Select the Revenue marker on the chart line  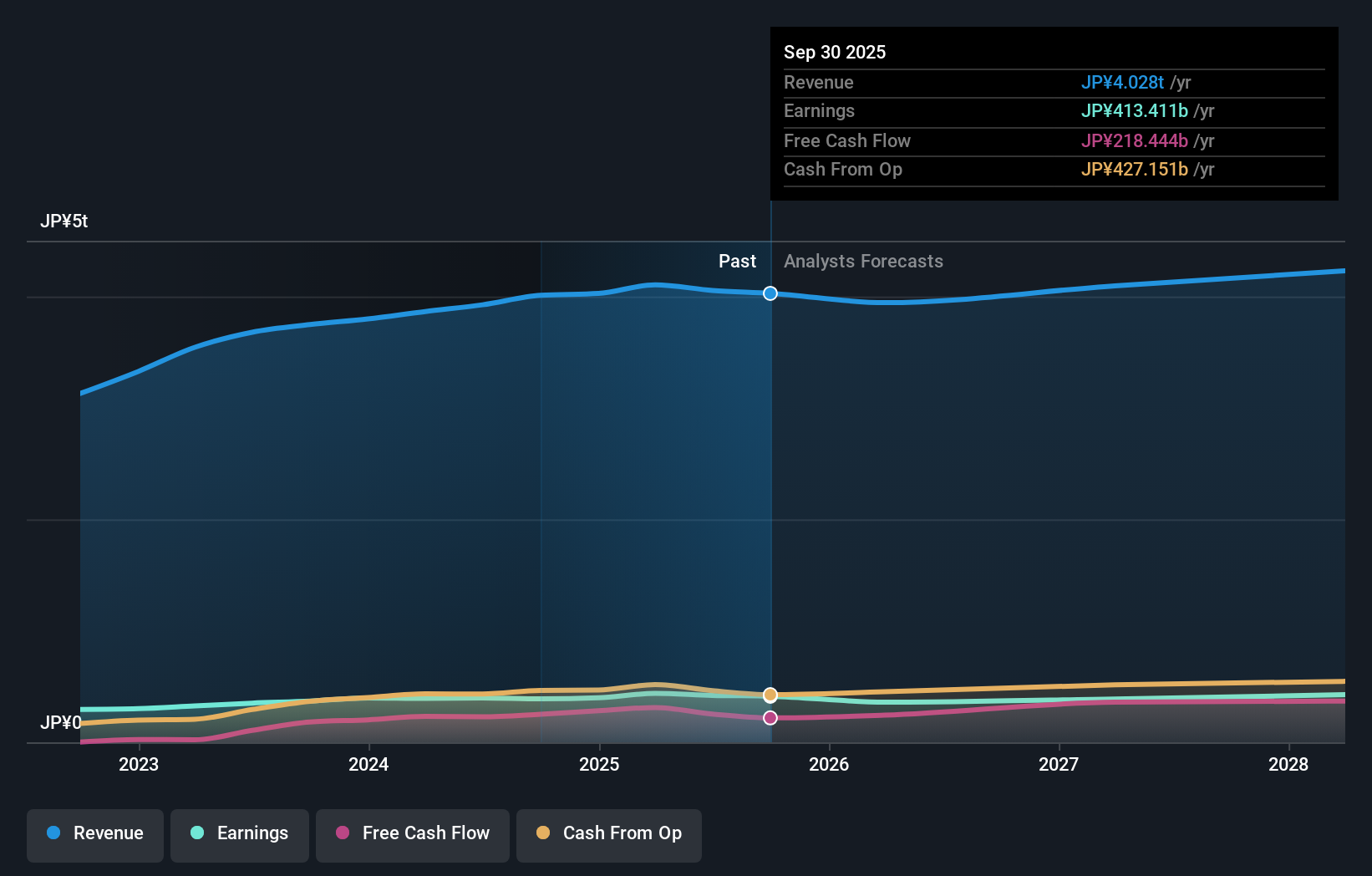[770, 293]
